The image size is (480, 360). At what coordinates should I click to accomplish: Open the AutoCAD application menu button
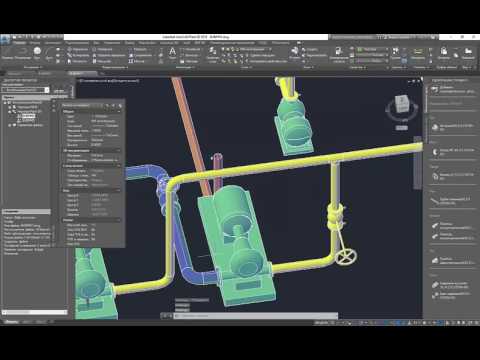point(5,40)
